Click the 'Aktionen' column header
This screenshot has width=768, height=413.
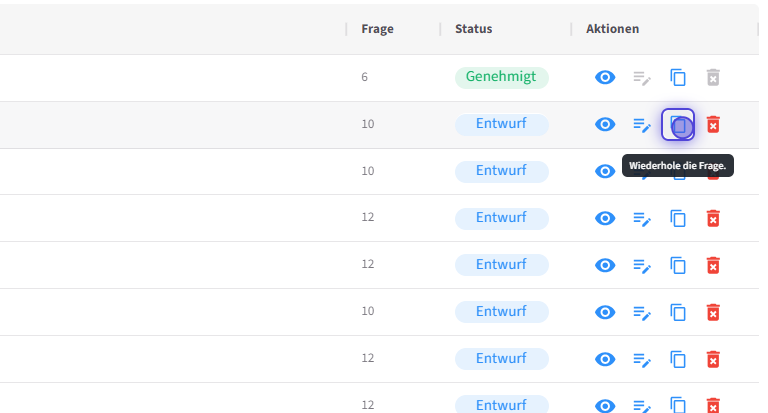tap(612, 29)
